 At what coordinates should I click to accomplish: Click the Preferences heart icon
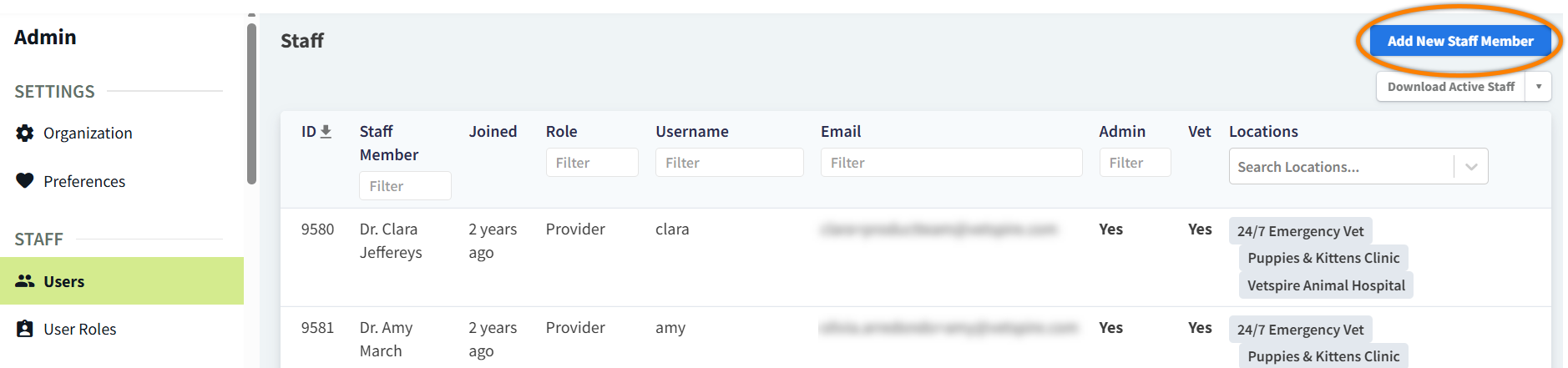pos(25,180)
